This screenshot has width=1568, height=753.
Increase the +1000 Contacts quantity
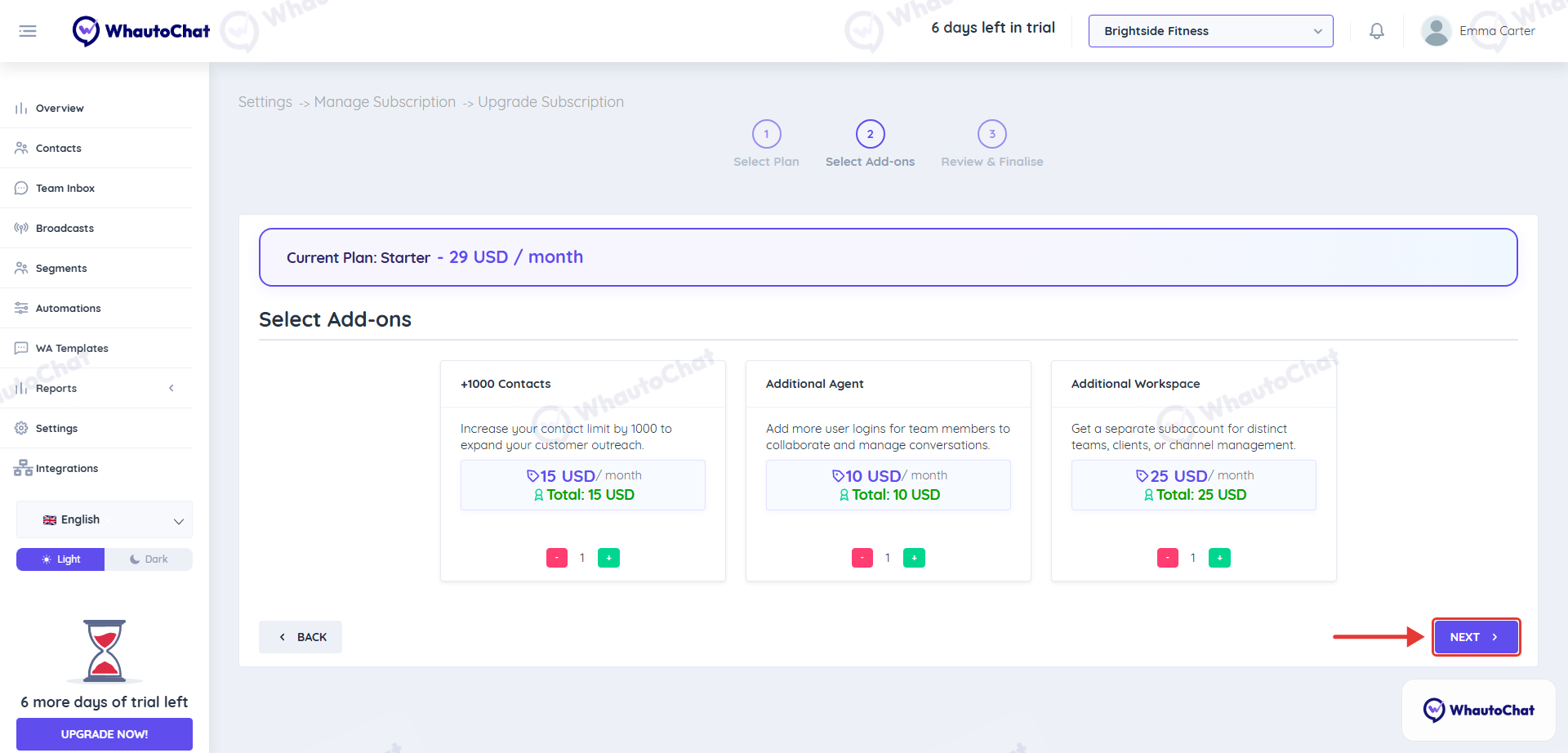(608, 558)
